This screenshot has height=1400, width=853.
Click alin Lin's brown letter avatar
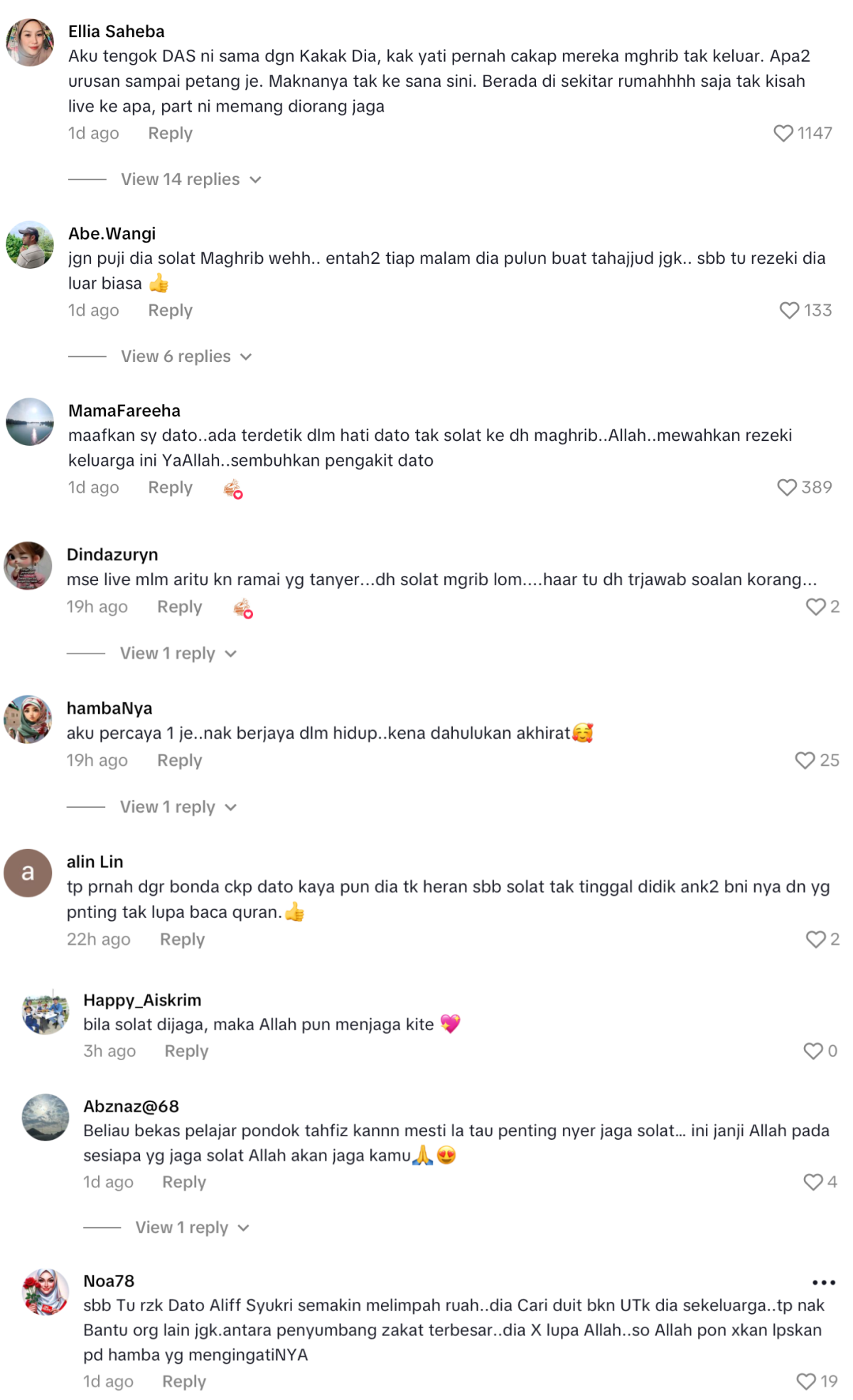click(28, 873)
